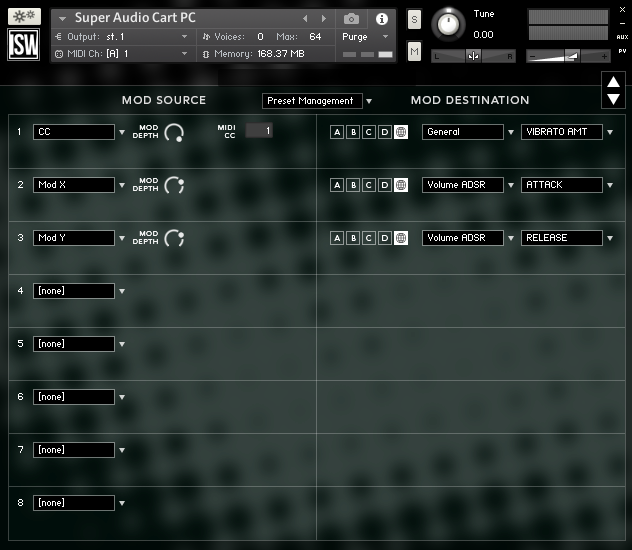Toggle layer D for mod row 3
Image resolution: width=632 pixels, height=550 pixels.
385,238
